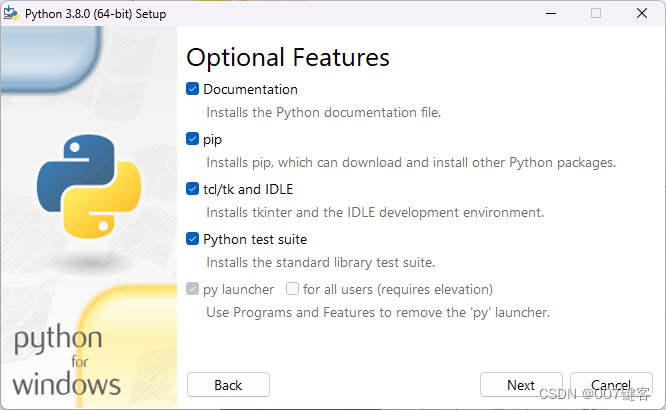Viewport: 666px width, 410px height.
Task: Click the pip label text
Action: click(x=212, y=140)
